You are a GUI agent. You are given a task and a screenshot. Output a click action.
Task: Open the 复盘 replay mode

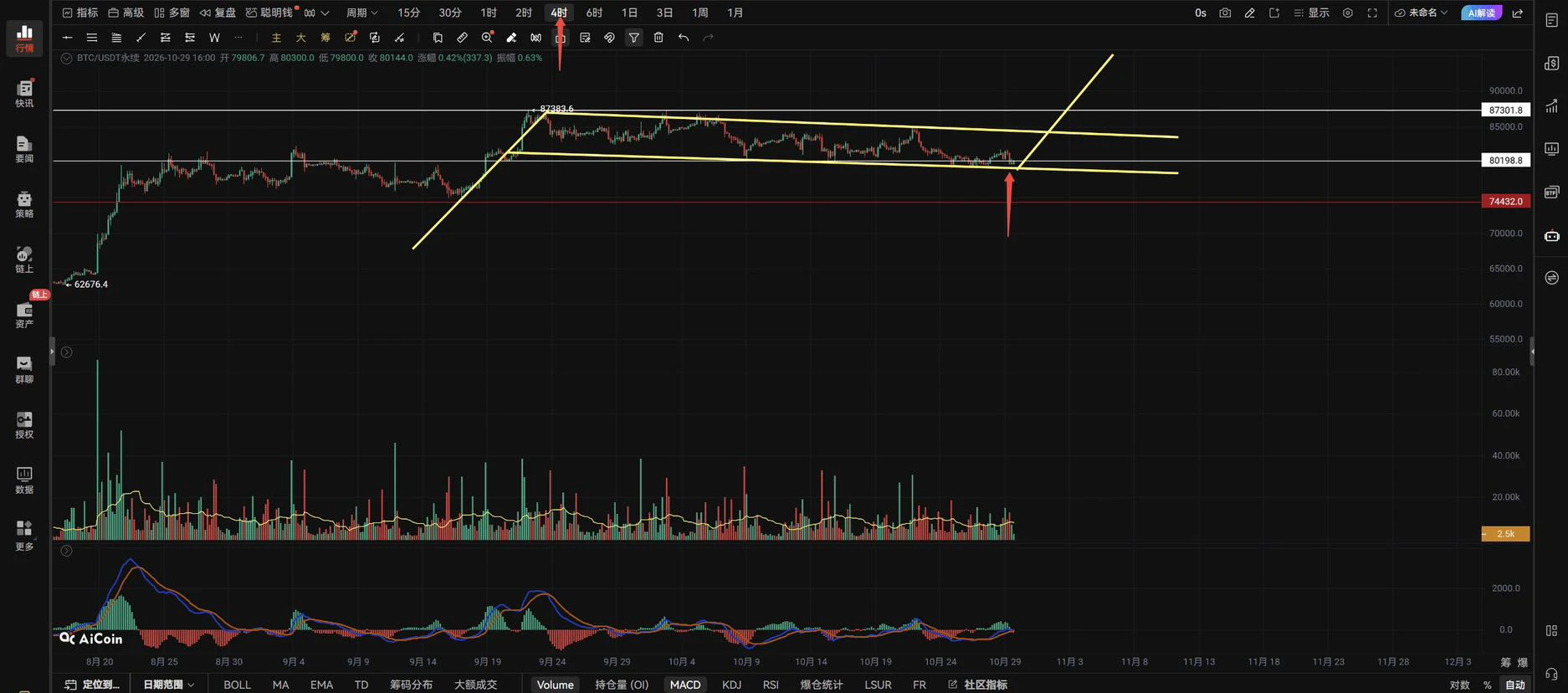pos(218,13)
